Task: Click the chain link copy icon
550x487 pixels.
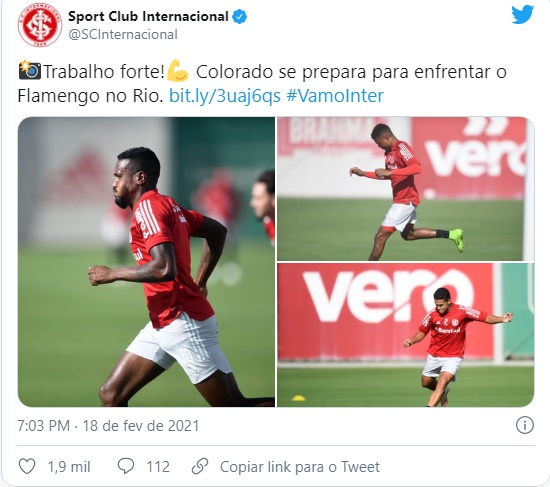Action: pos(200,466)
